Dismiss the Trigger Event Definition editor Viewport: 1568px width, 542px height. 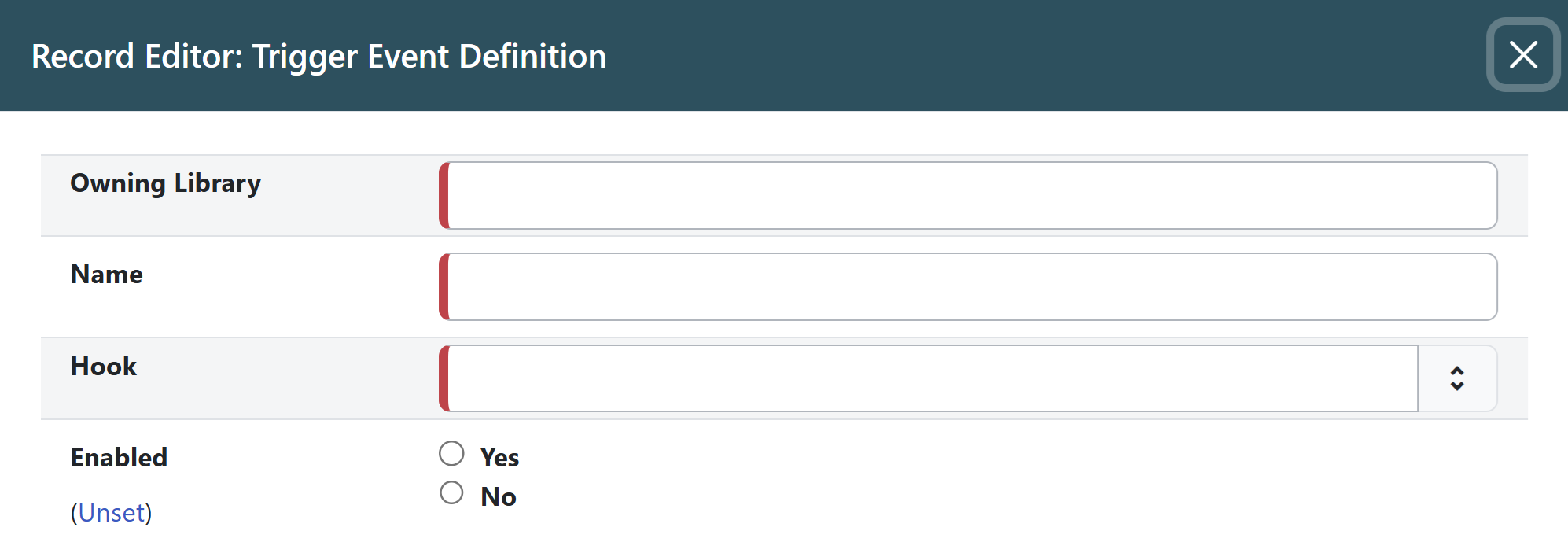click(x=1523, y=55)
